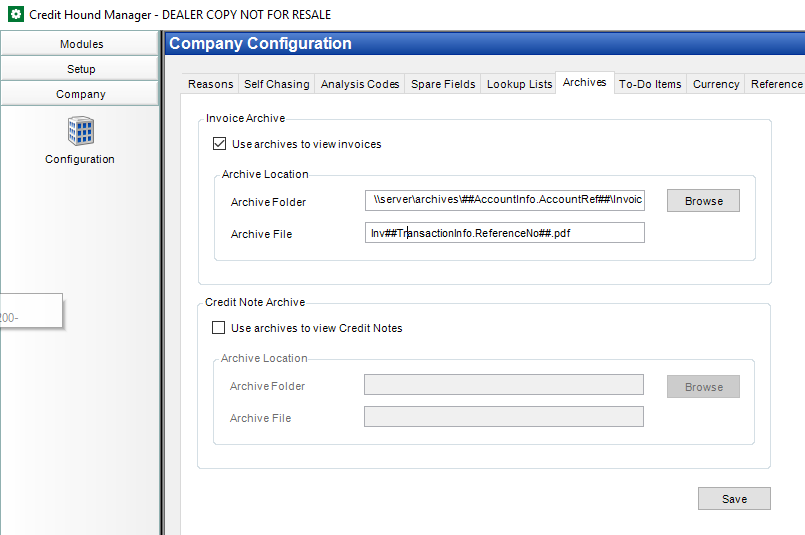The image size is (805, 535).
Task: Click Browse in Credit Note Archive
Action: (x=703, y=387)
